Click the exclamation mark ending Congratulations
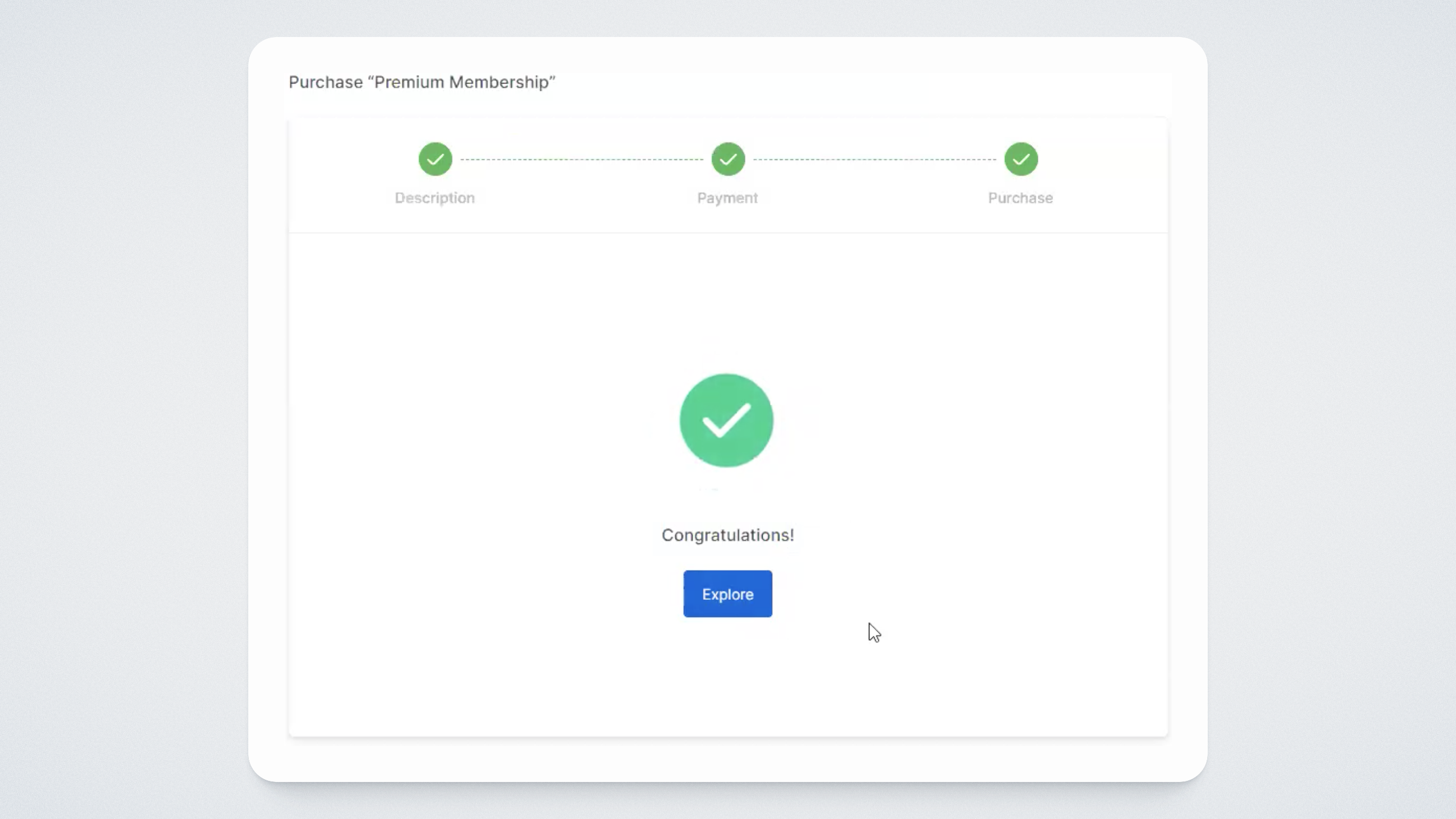 click(x=792, y=535)
